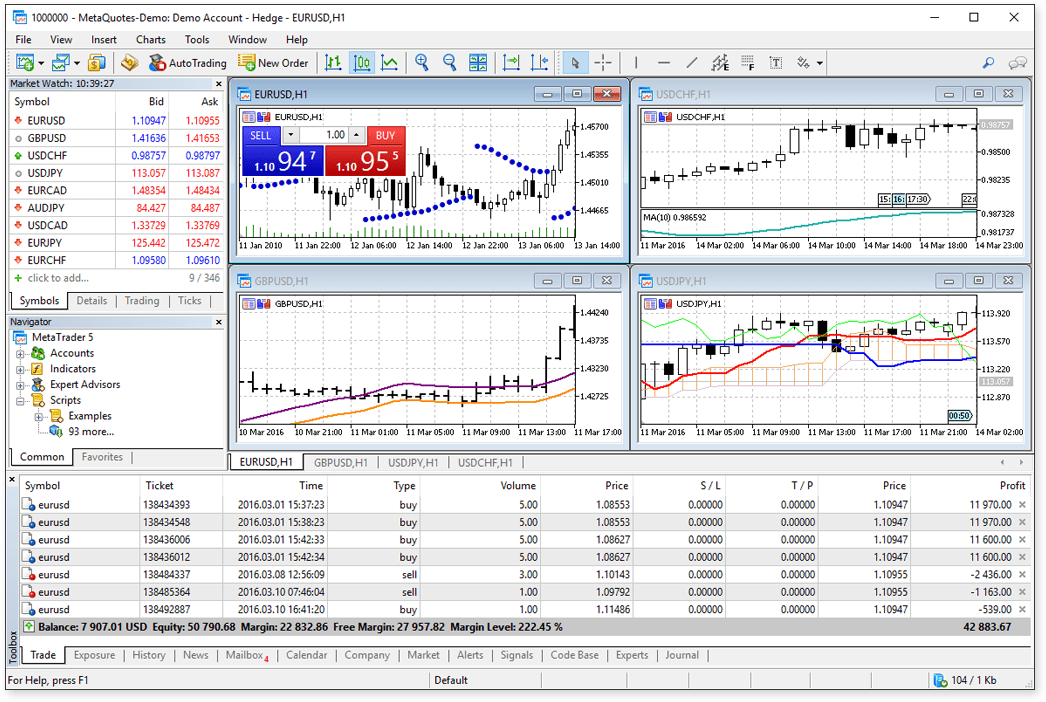Viewport: 1046px width, 702px height.
Task: Click the red BUY button
Action: point(386,135)
